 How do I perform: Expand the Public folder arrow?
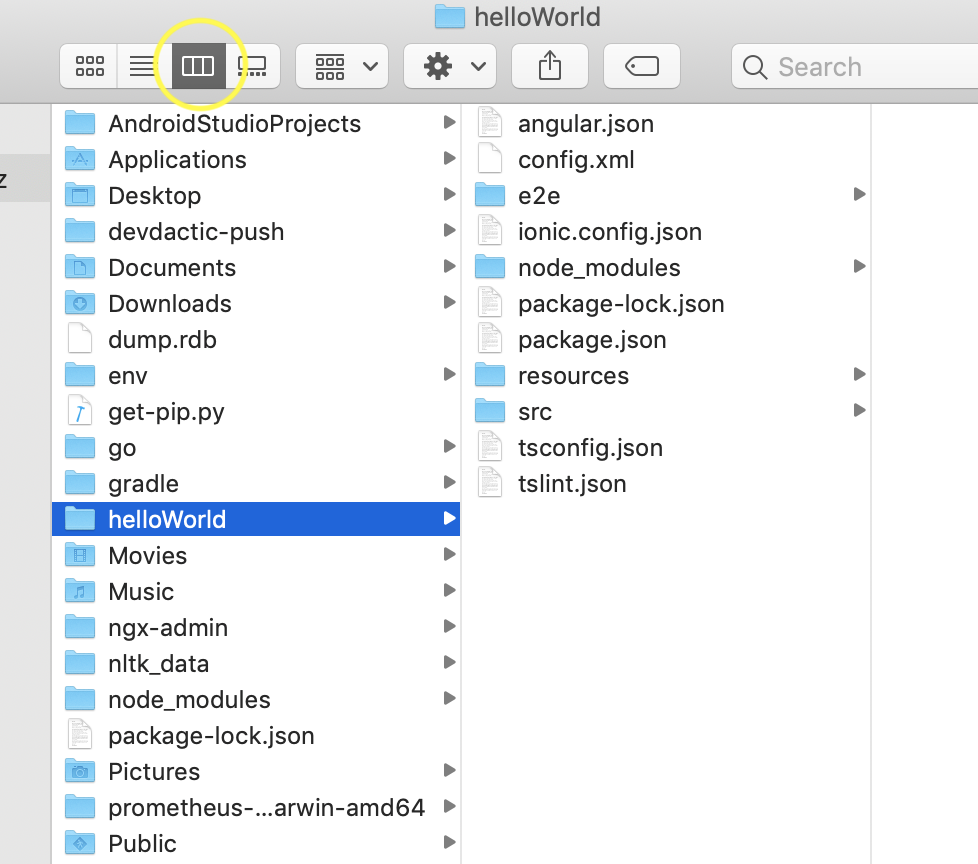449,842
